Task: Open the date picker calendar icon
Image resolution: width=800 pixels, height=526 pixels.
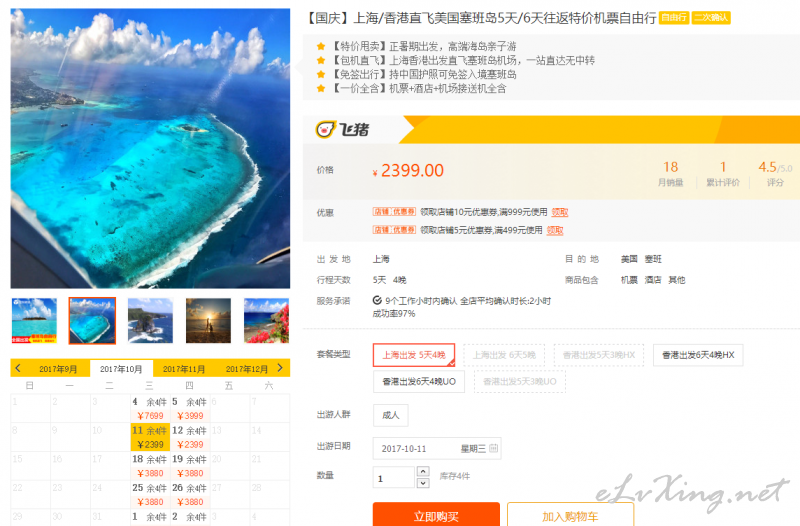Action: click(x=493, y=448)
